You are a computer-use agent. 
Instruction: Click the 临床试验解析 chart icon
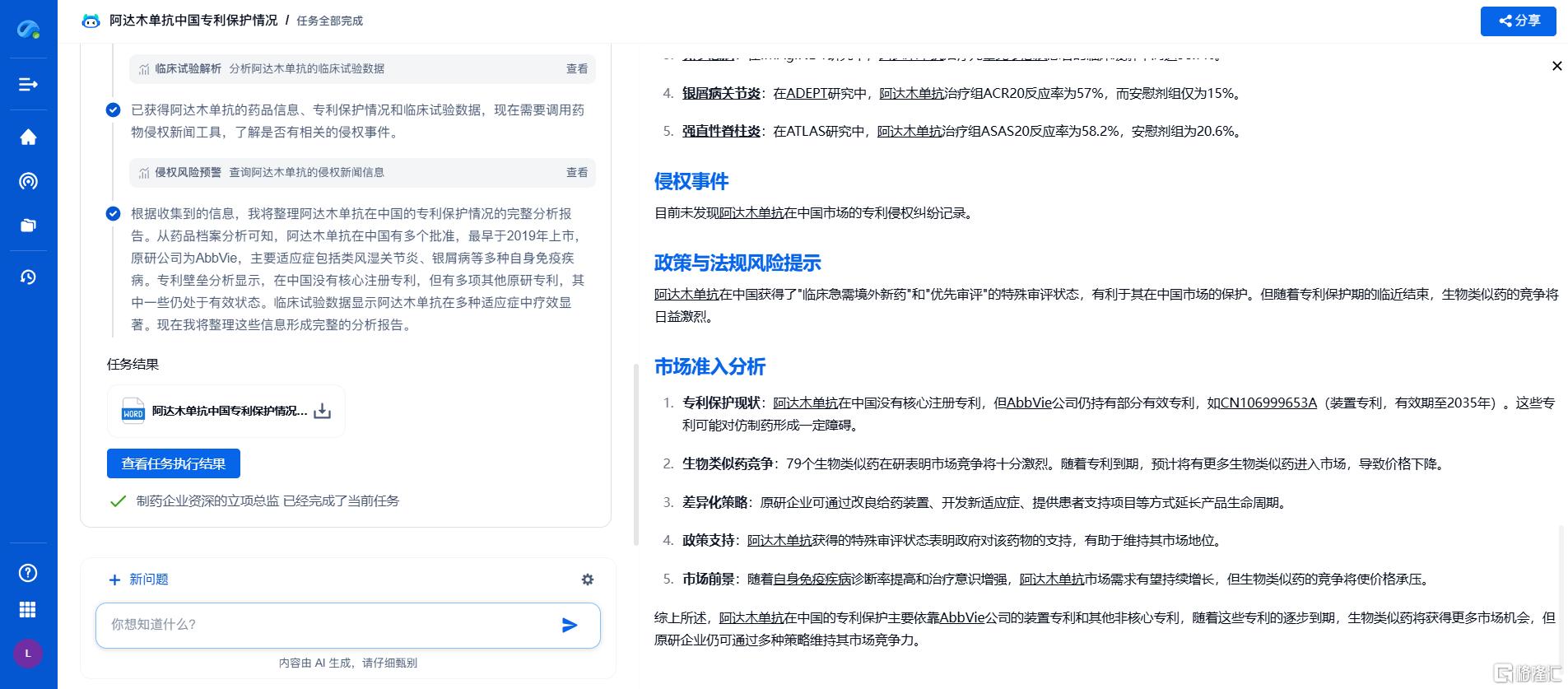click(144, 69)
